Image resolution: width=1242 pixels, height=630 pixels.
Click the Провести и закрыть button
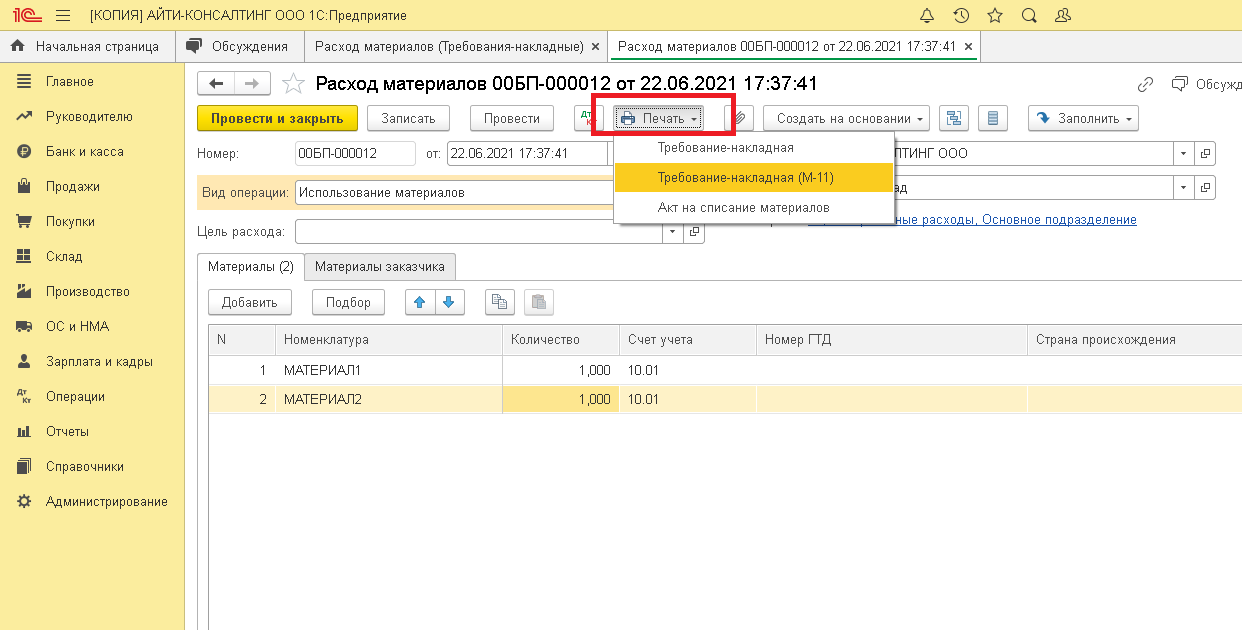pos(277,118)
